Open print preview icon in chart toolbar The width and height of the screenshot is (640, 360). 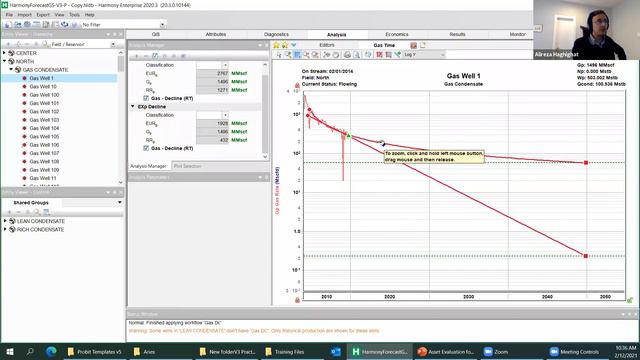[356, 55]
